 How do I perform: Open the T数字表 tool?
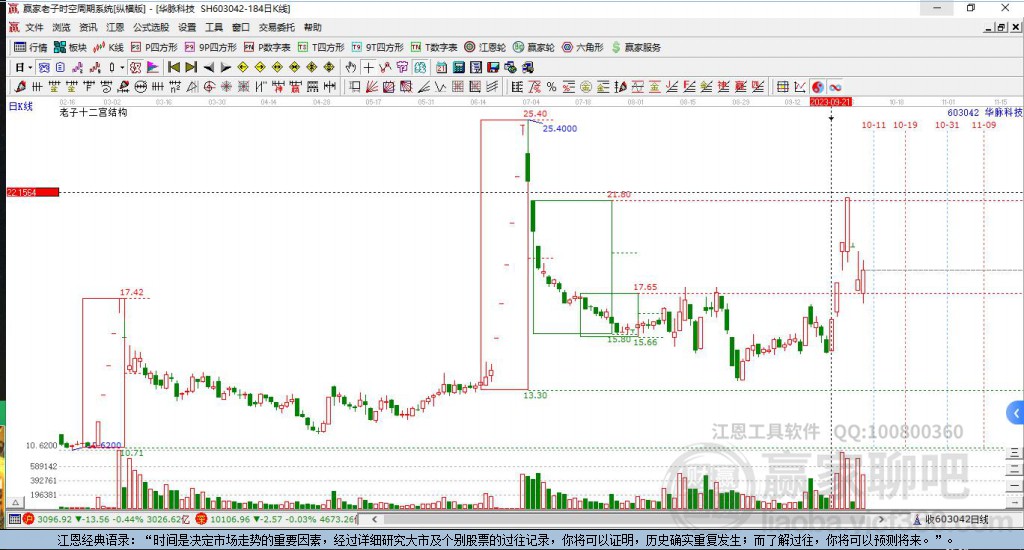pyautogui.click(x=434, y=47)
